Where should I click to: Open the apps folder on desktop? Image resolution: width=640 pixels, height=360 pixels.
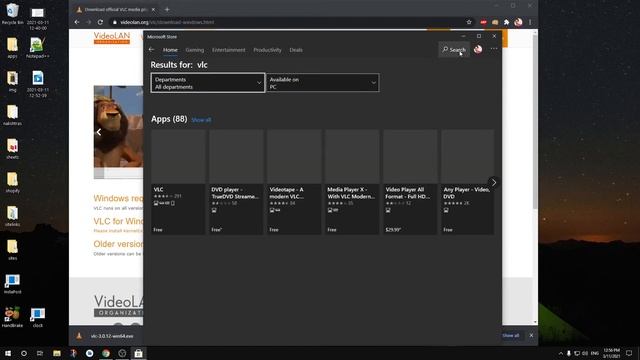12,48
